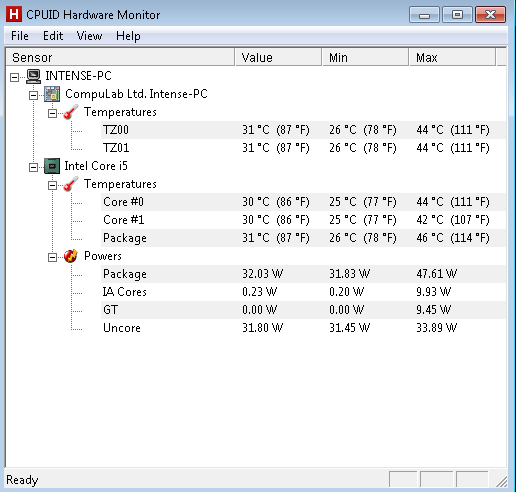Collapse the CompuLab Temperatures branch

tap(52, 113)
